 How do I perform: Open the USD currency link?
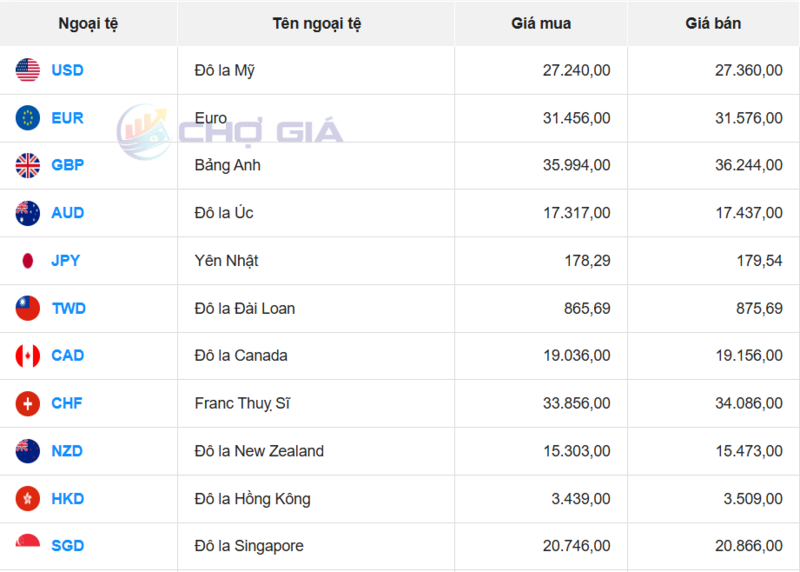pyautogui.click(x=68, y=70)
